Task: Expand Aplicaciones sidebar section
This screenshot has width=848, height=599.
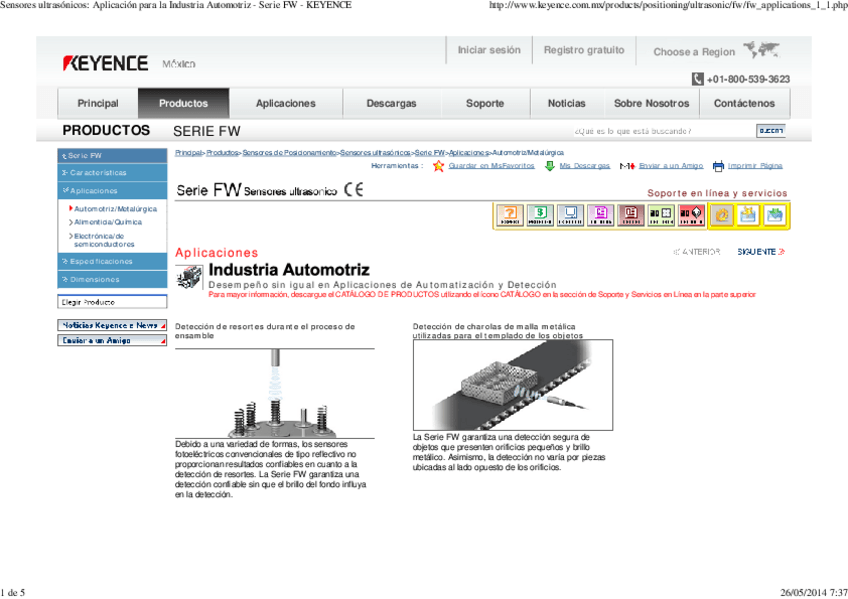Action: point(112,191)
